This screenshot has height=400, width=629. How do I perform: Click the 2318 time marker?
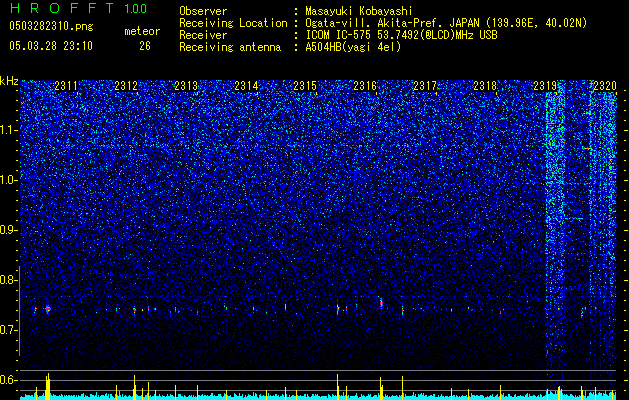pos(485,86)
